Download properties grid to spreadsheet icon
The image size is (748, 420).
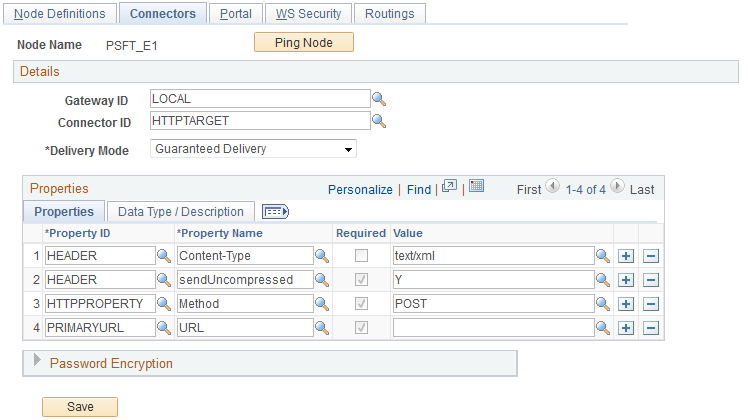(476, 186)
